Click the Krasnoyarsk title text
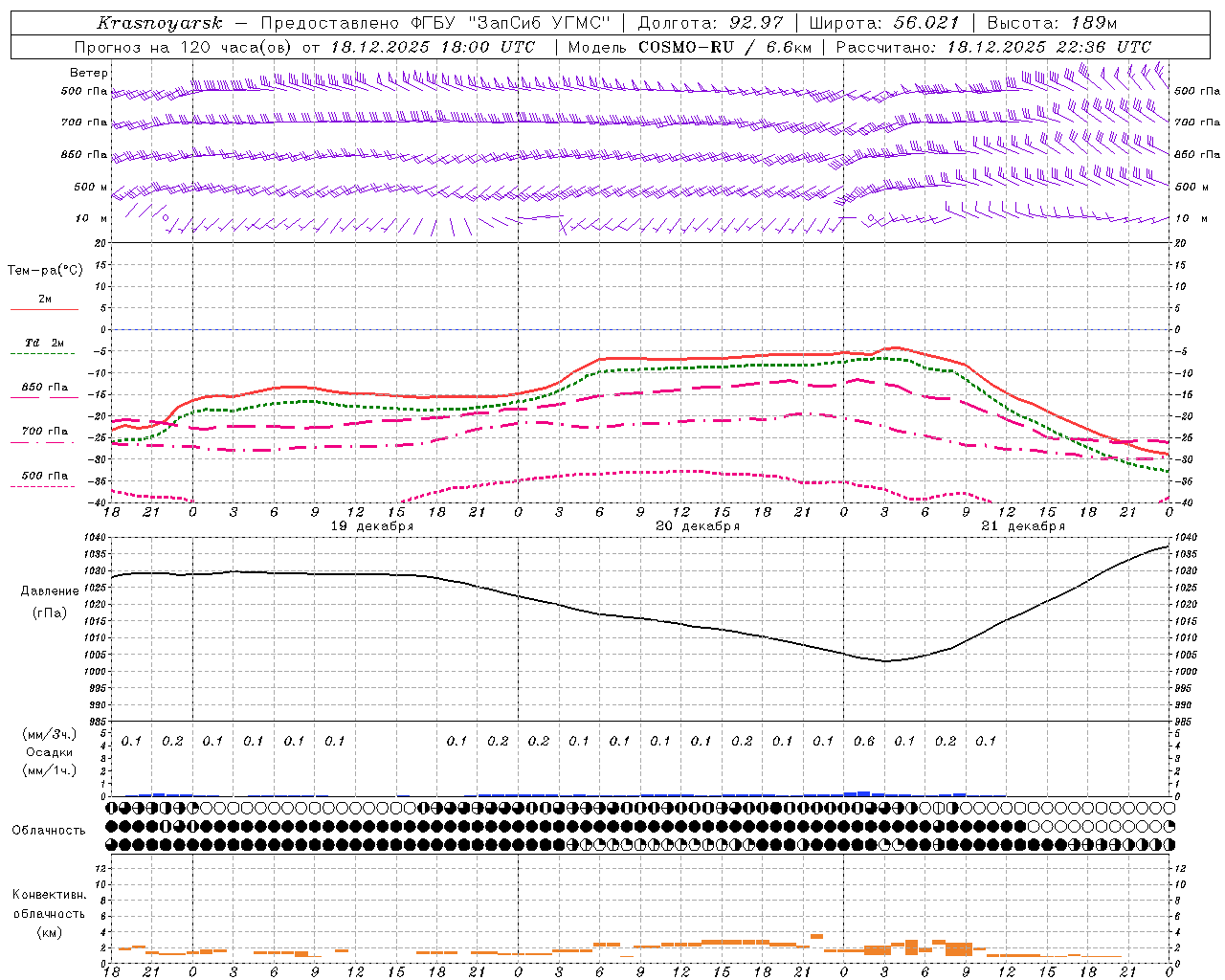Viewport: 1225px width, 980px height. click(160, 23)
